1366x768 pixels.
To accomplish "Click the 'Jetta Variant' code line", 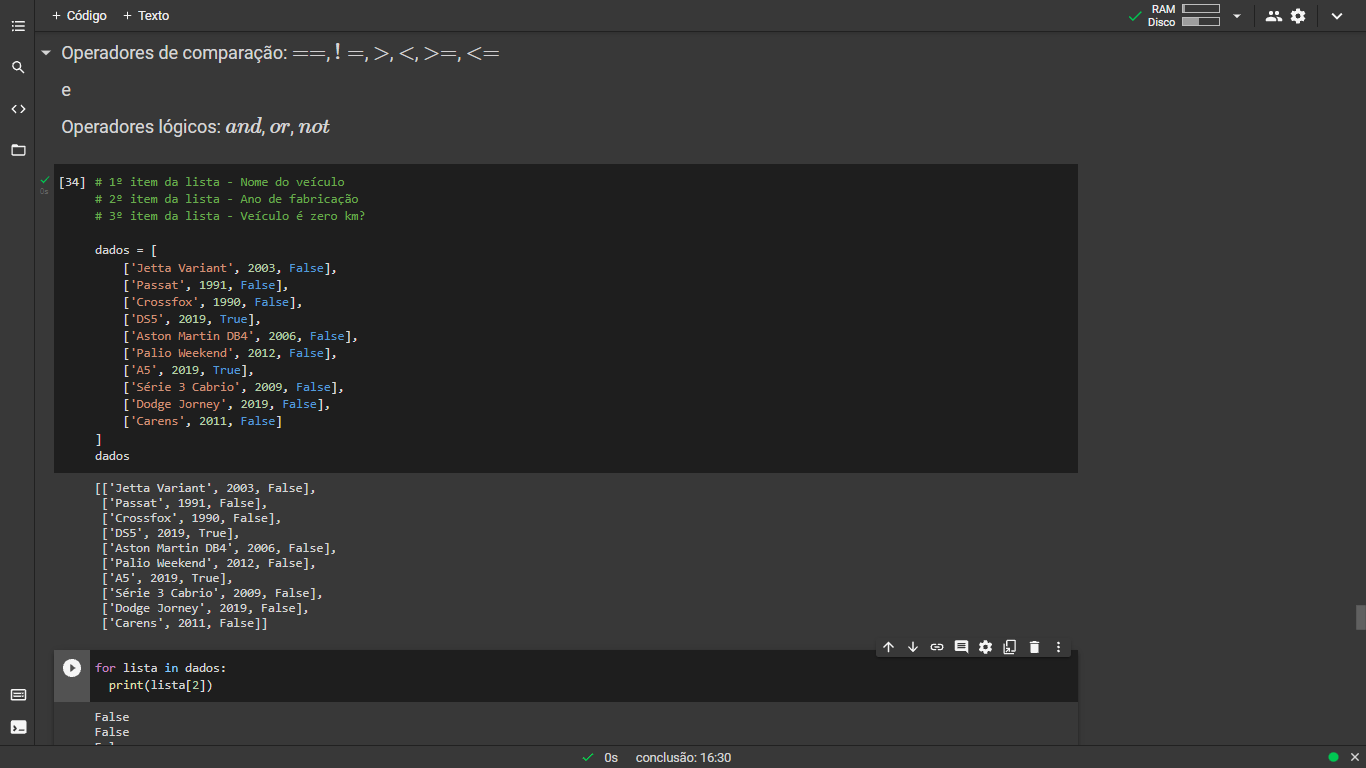I will [x=230, y=268].
